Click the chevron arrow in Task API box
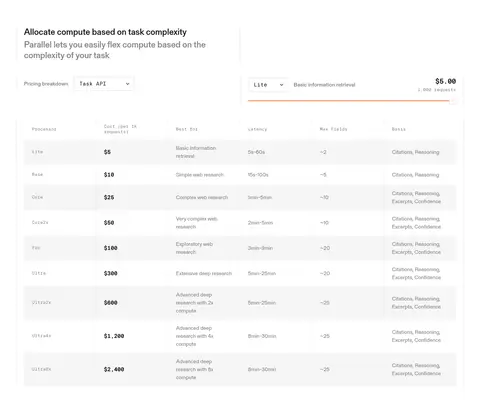Viewport: 480px width, 413px height. [x=127, y=84]
